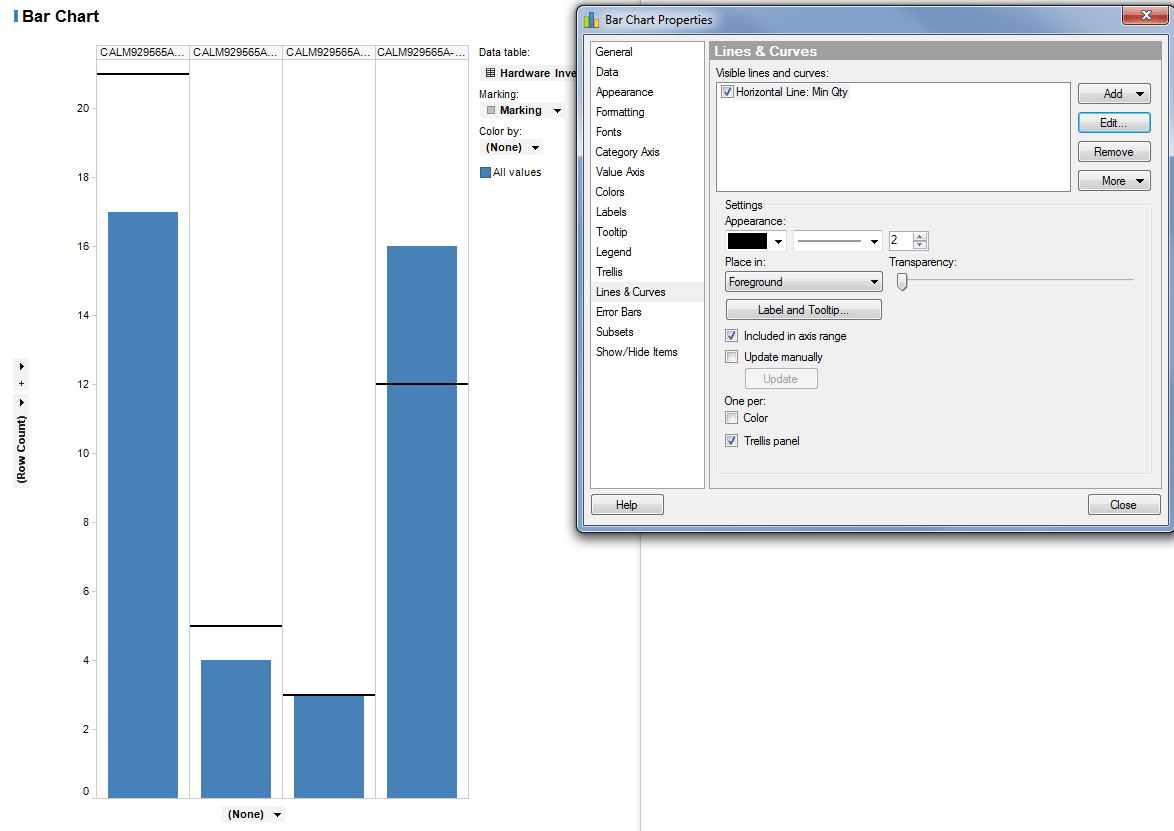The width and height of the screenshot is (1174, 831).
Task: Click the value axis popout arrow icon
Action: (x=21, y=402)
